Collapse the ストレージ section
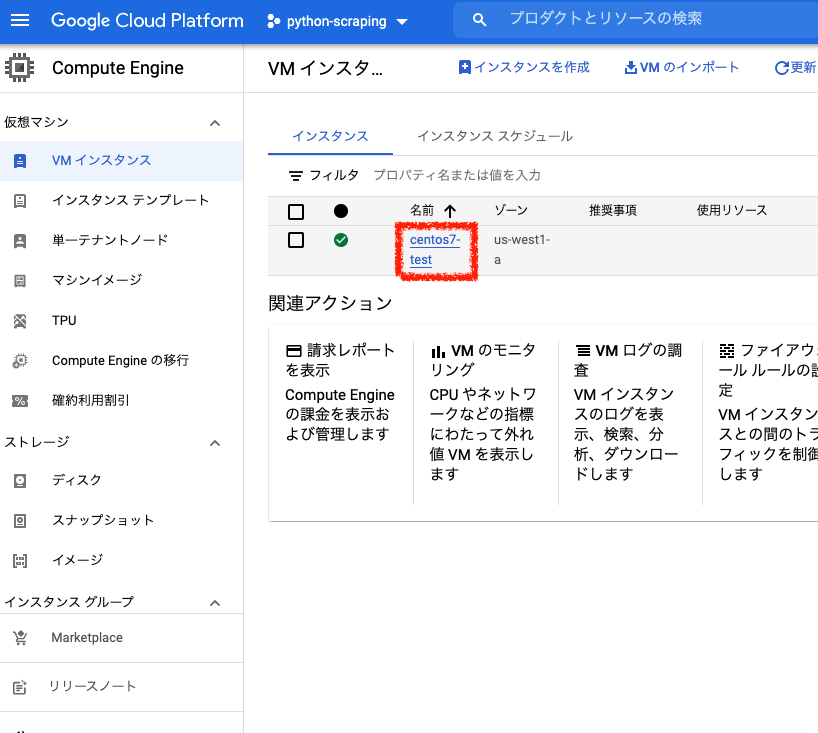The height and width of the screenshot is (733, 818). pyautogui.click(x=214, y=443)
